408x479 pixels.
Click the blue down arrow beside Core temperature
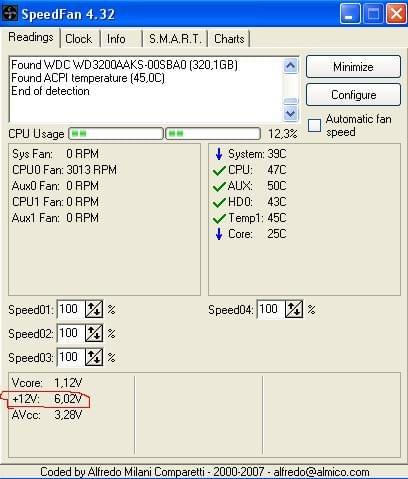coord(219,234)
